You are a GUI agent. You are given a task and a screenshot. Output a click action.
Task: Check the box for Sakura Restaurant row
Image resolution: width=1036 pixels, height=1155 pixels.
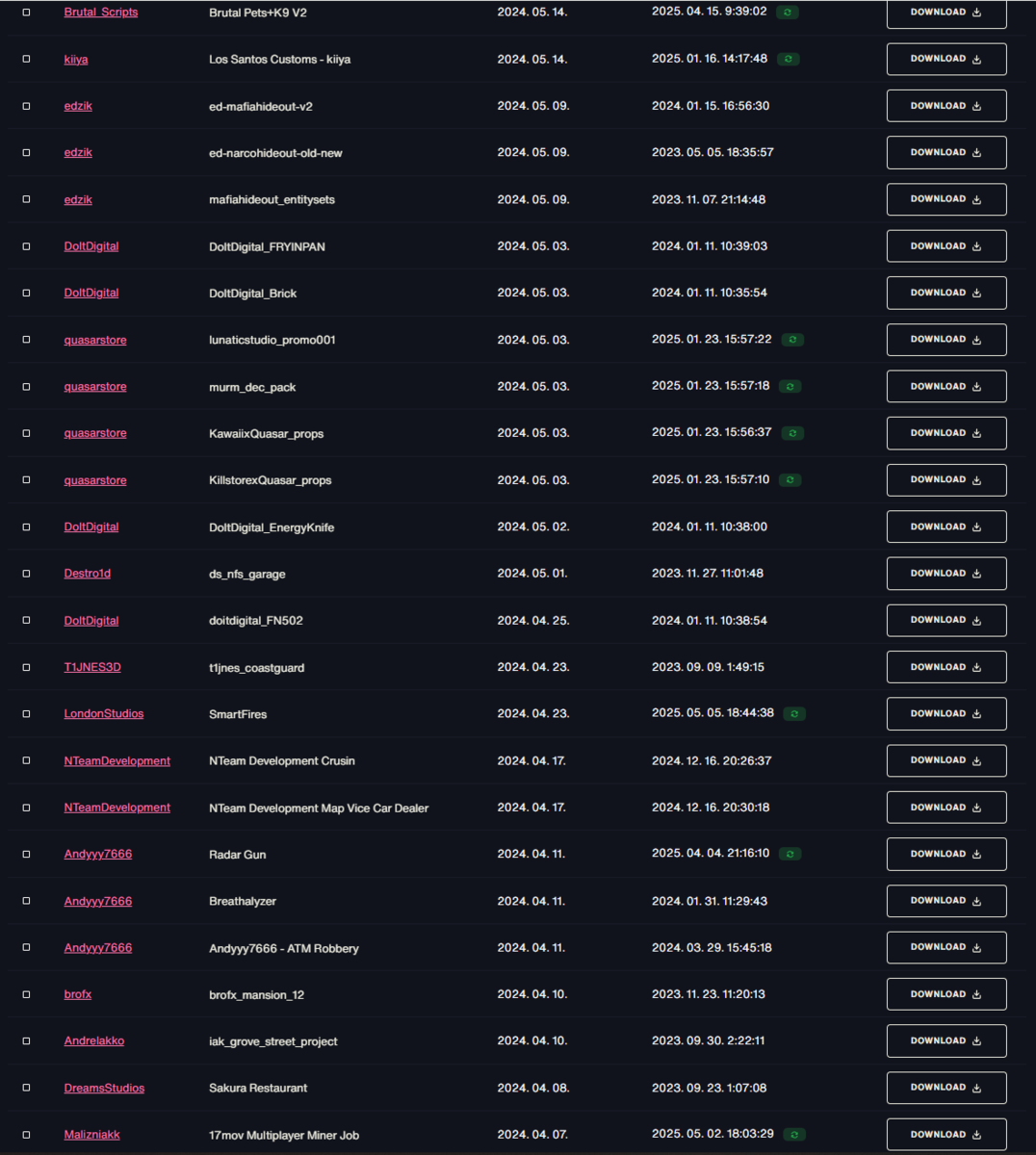[26, 1088]
